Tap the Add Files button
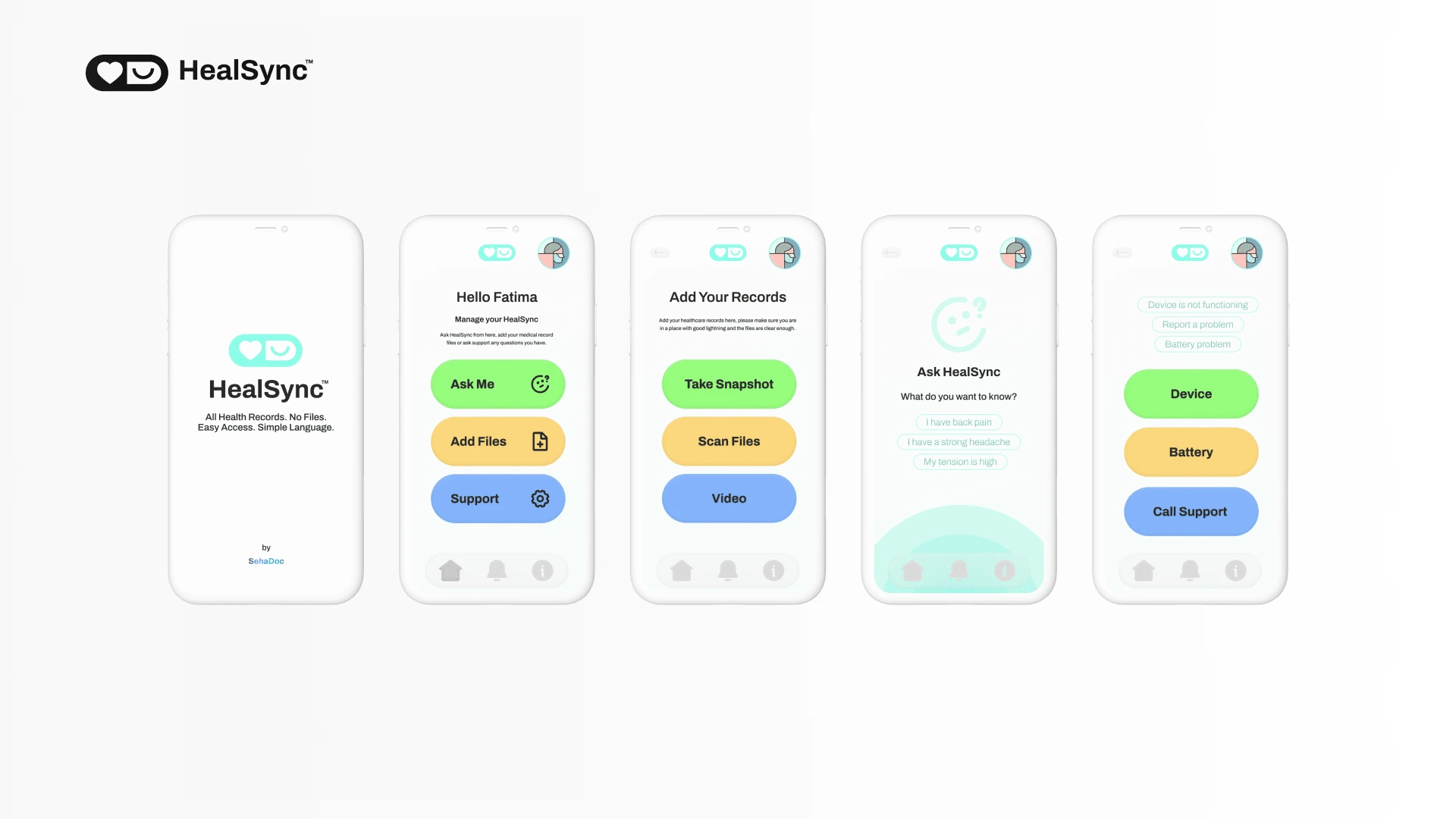The height and width of the screenshot is (819, 1456). coord(497,441)
